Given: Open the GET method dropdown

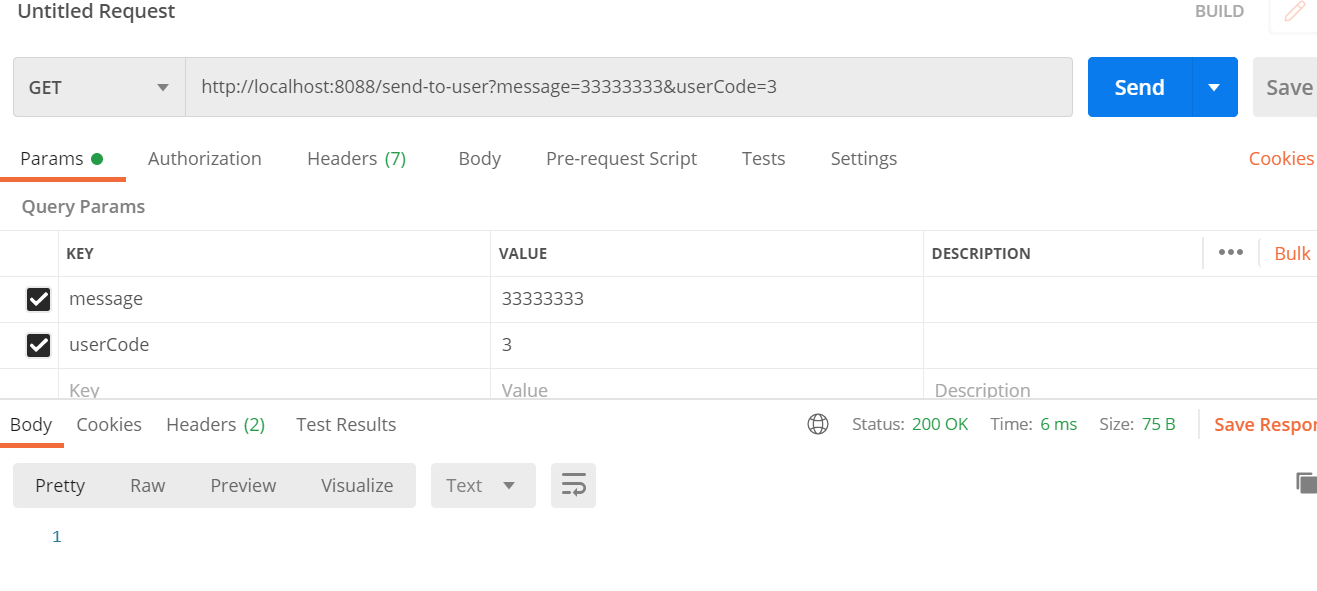Looking at the screenshot, I should pyautogui.click(x=99, y=87).
